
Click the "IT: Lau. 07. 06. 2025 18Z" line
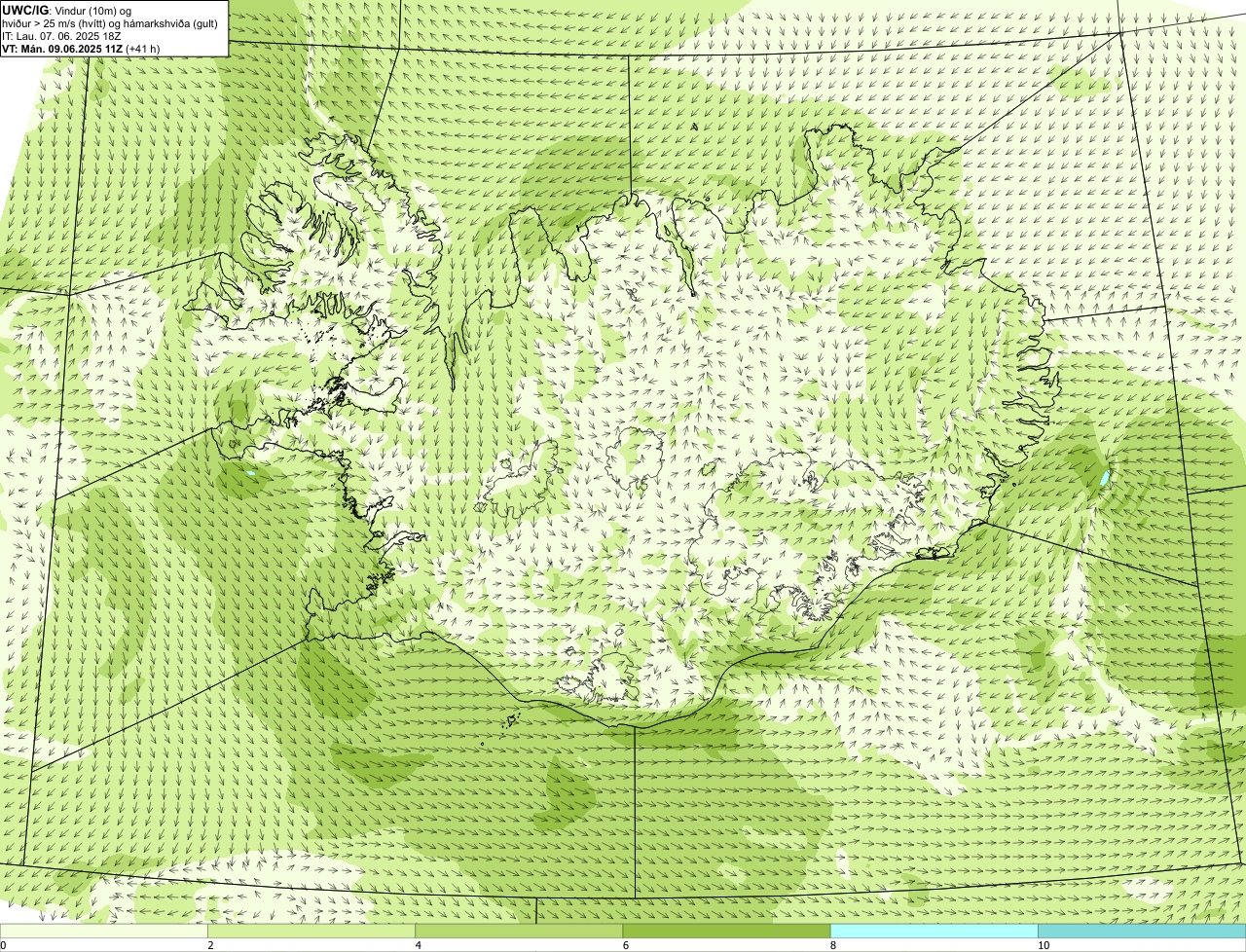point(61,36)
